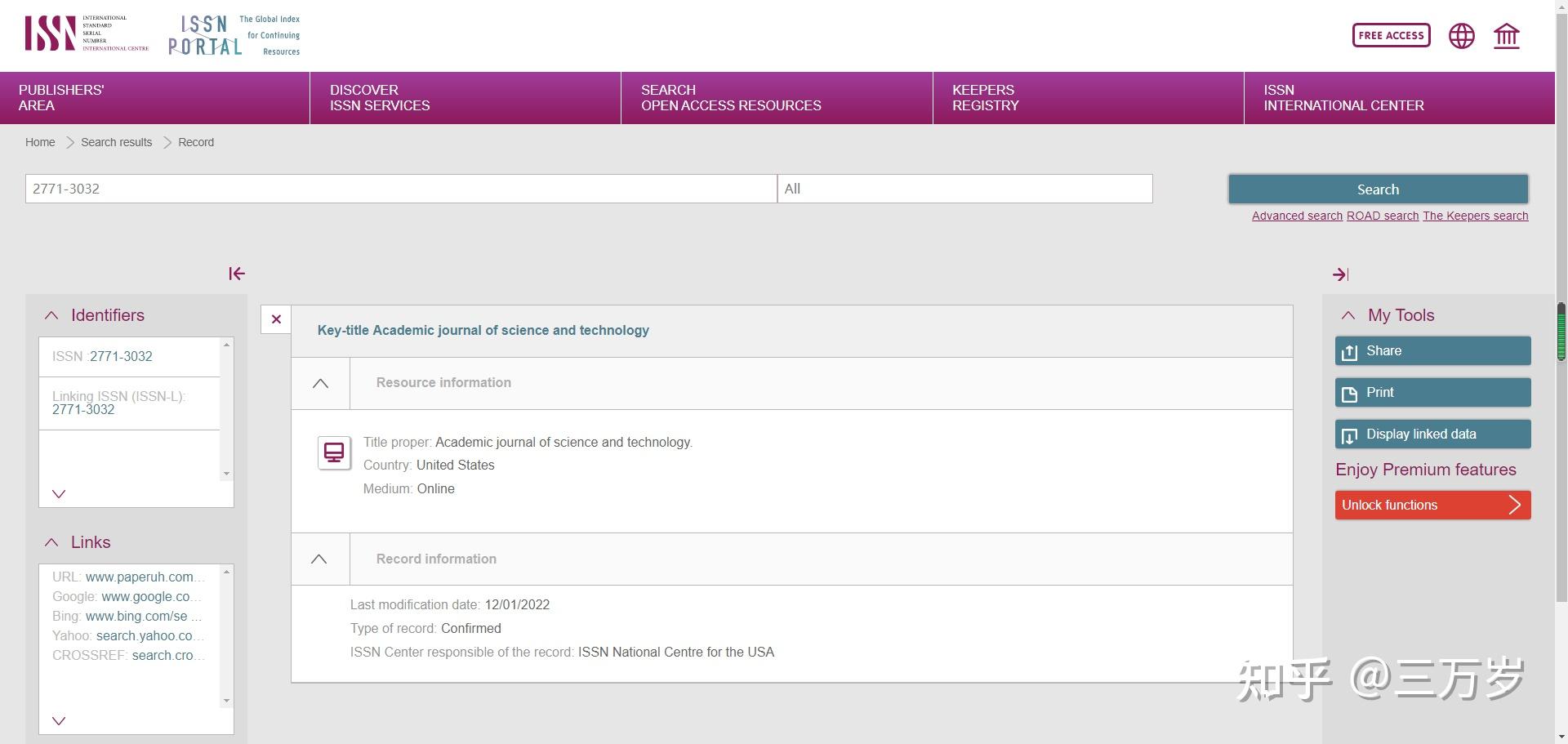The image size is (1568, 744).
Task: Select ISSN National Centre for the USA
Action: point(676,652)
